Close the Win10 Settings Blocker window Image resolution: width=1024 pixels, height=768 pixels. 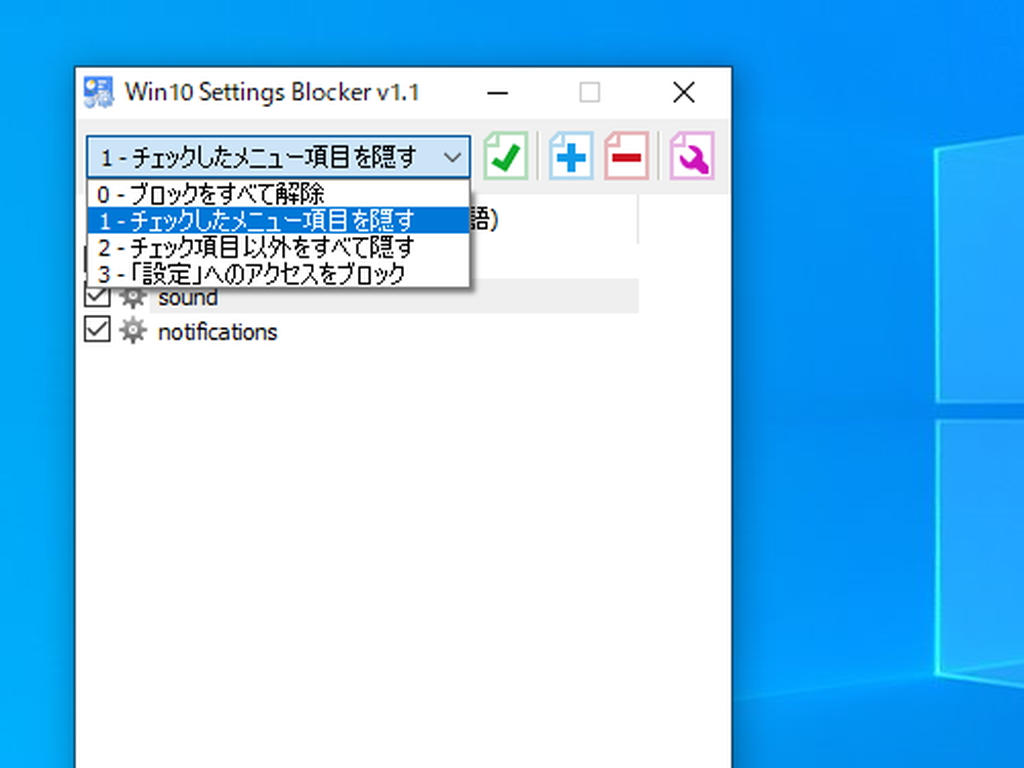click(x=684, y=93)
